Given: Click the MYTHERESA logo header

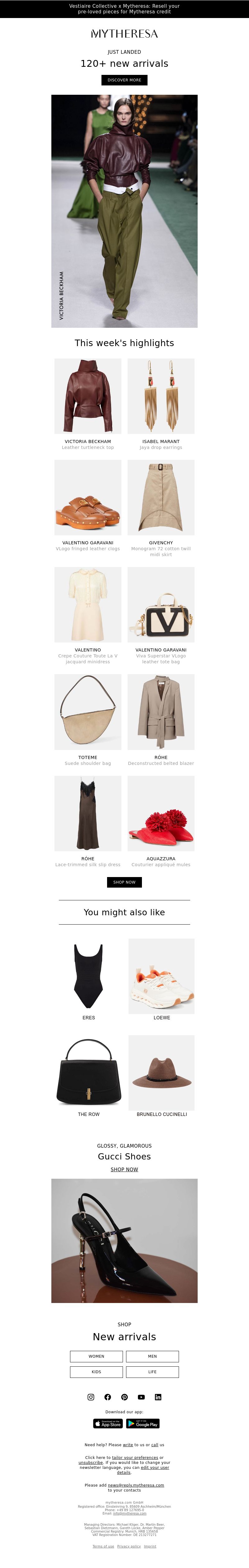Looking at the screenshot, I should (125, 34).
